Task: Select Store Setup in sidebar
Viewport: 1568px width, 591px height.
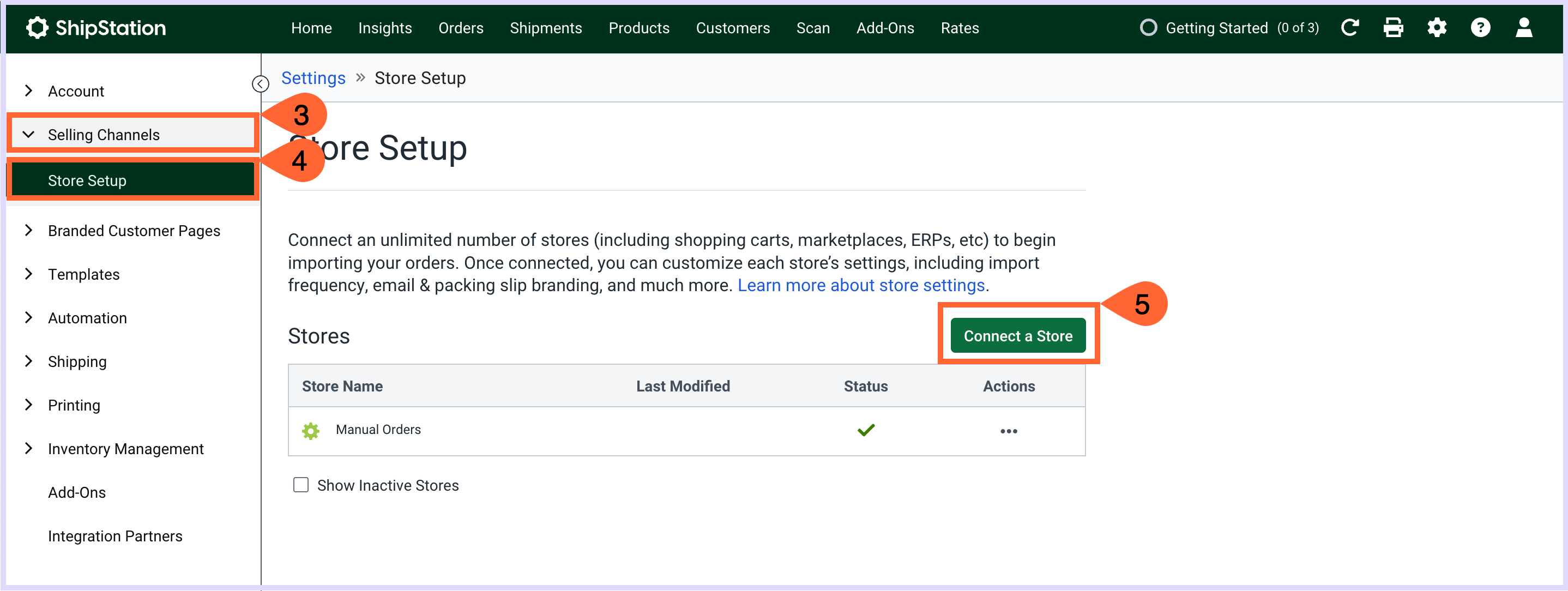Action: pos(132,180)
